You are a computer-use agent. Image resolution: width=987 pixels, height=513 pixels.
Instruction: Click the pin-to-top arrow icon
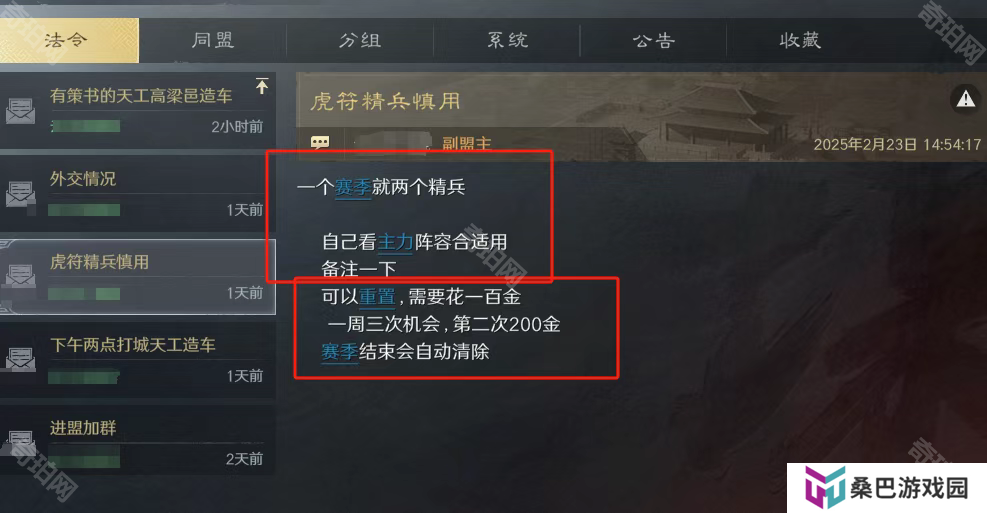(262, 86)
